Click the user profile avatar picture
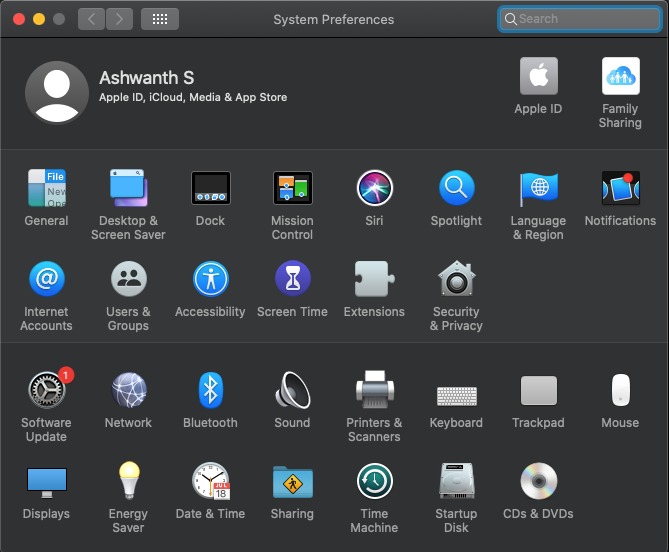This screenshot has height=552, width=669. (57, 92)
